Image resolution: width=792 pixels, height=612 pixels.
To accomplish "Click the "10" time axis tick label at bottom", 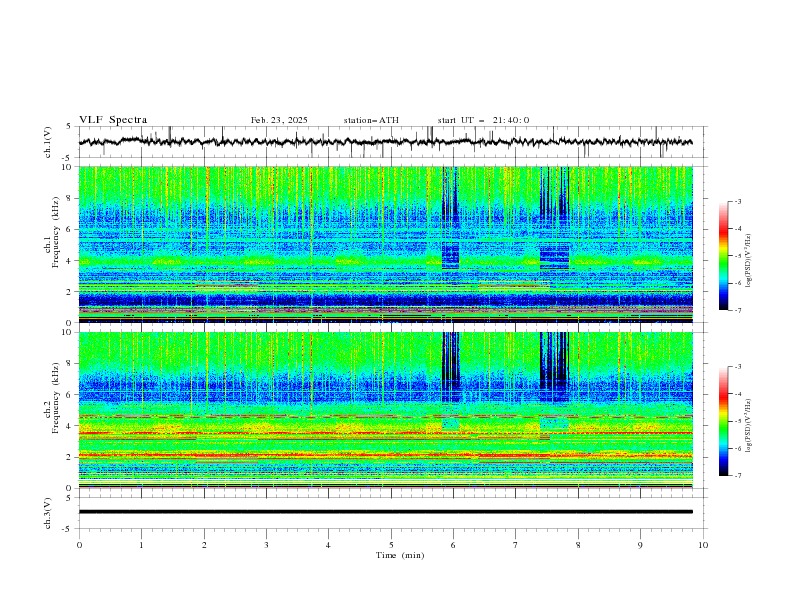I will point(703,545).
